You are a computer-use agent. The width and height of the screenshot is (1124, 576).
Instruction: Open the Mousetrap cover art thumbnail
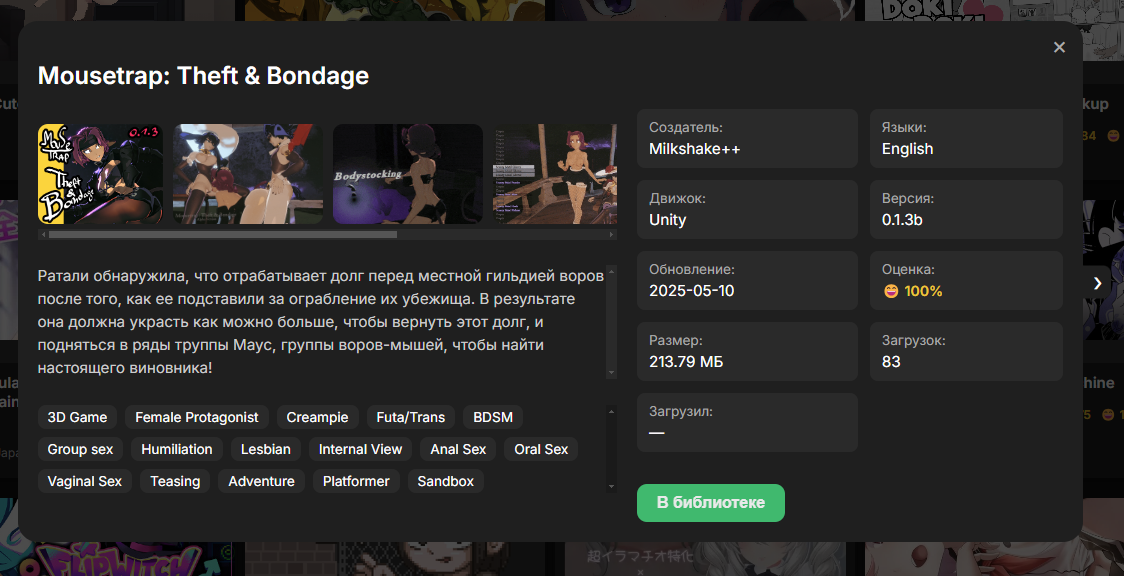100,174
